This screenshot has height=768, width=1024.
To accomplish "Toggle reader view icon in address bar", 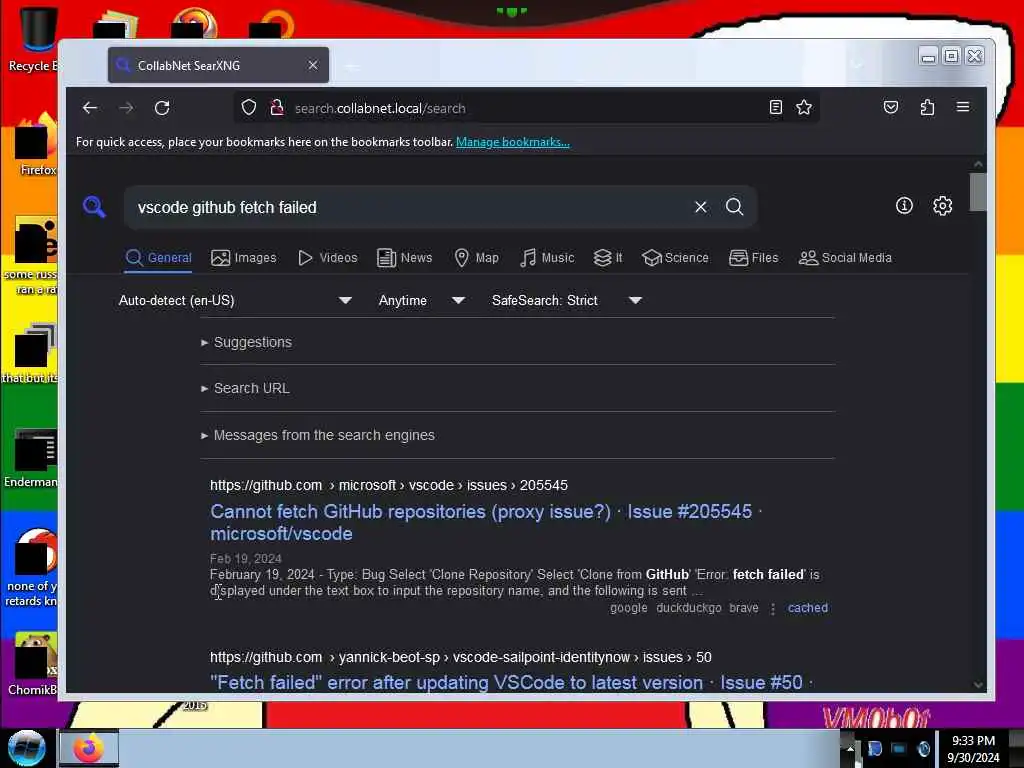I will [775, 108].
